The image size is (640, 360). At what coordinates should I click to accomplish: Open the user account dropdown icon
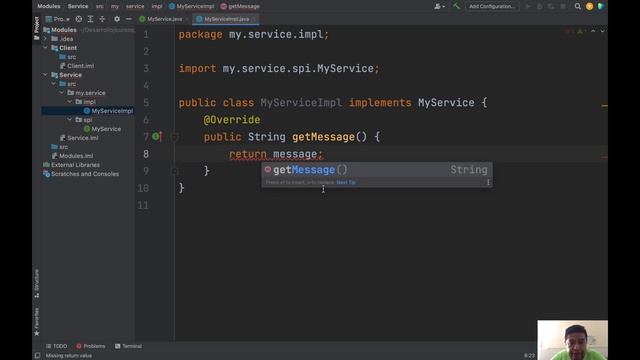[x=439, y=6]
